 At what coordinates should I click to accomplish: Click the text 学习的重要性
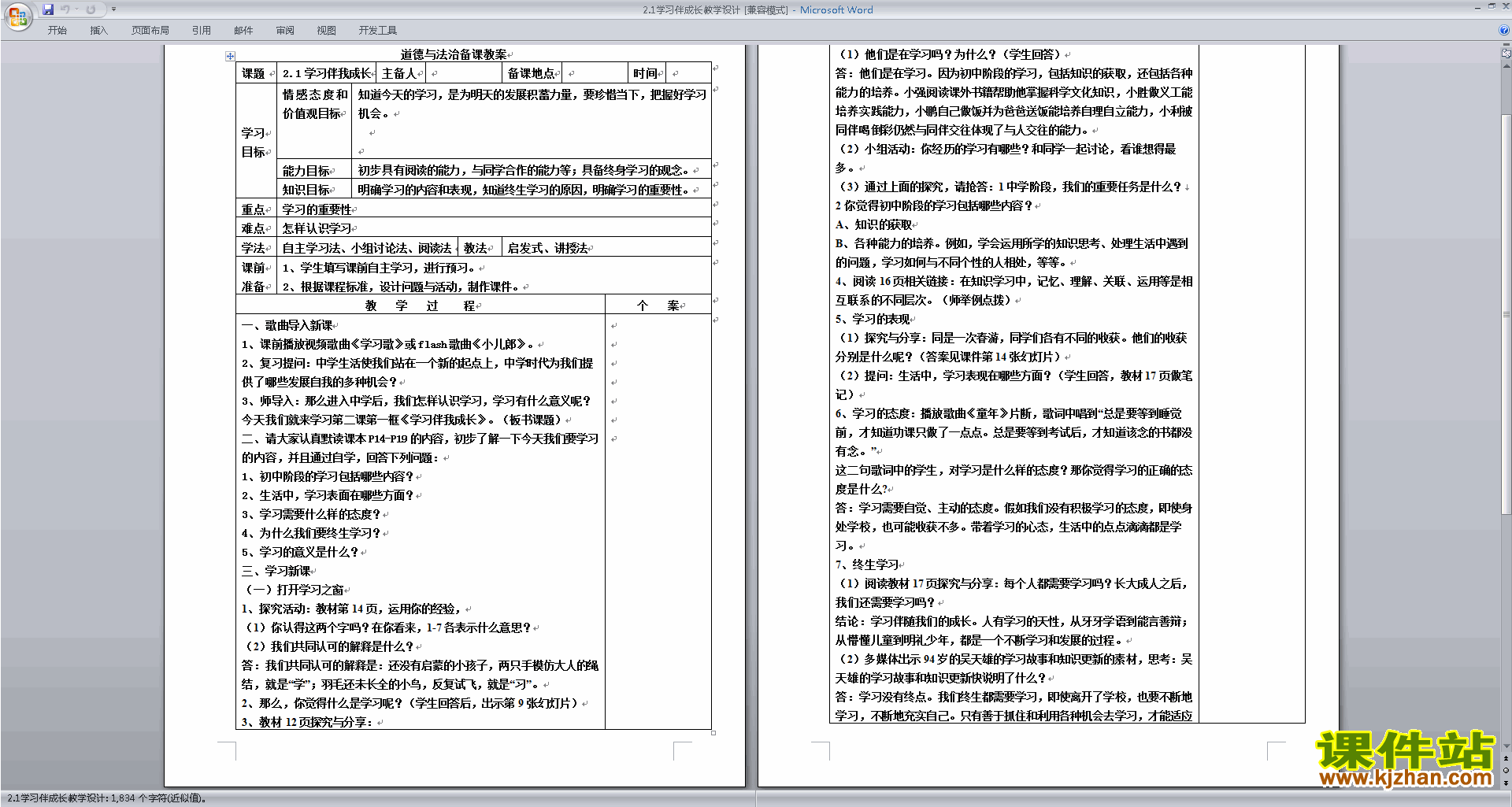tap(317, 209)
